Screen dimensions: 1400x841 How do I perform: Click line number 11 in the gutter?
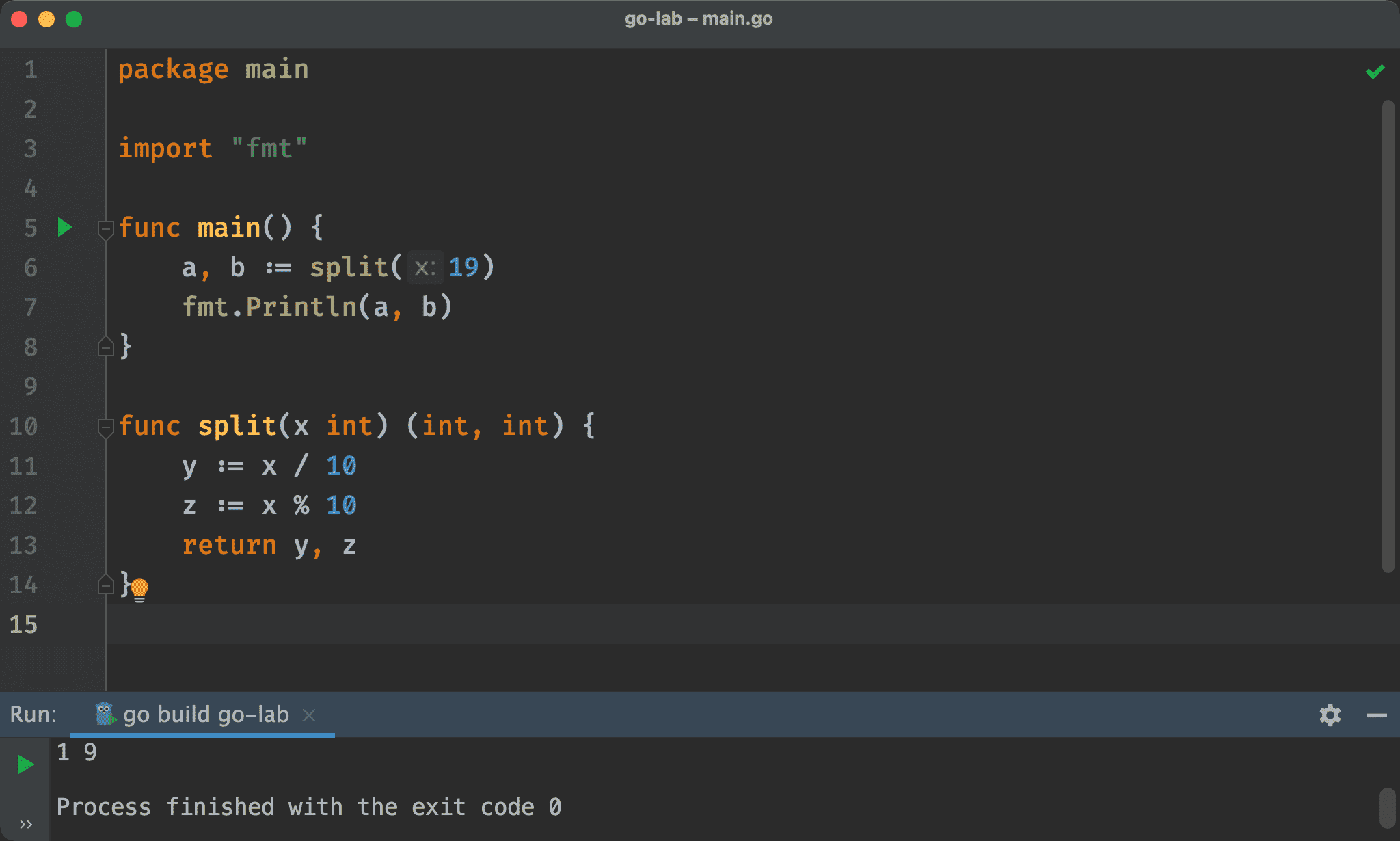[x=24, y=466]
